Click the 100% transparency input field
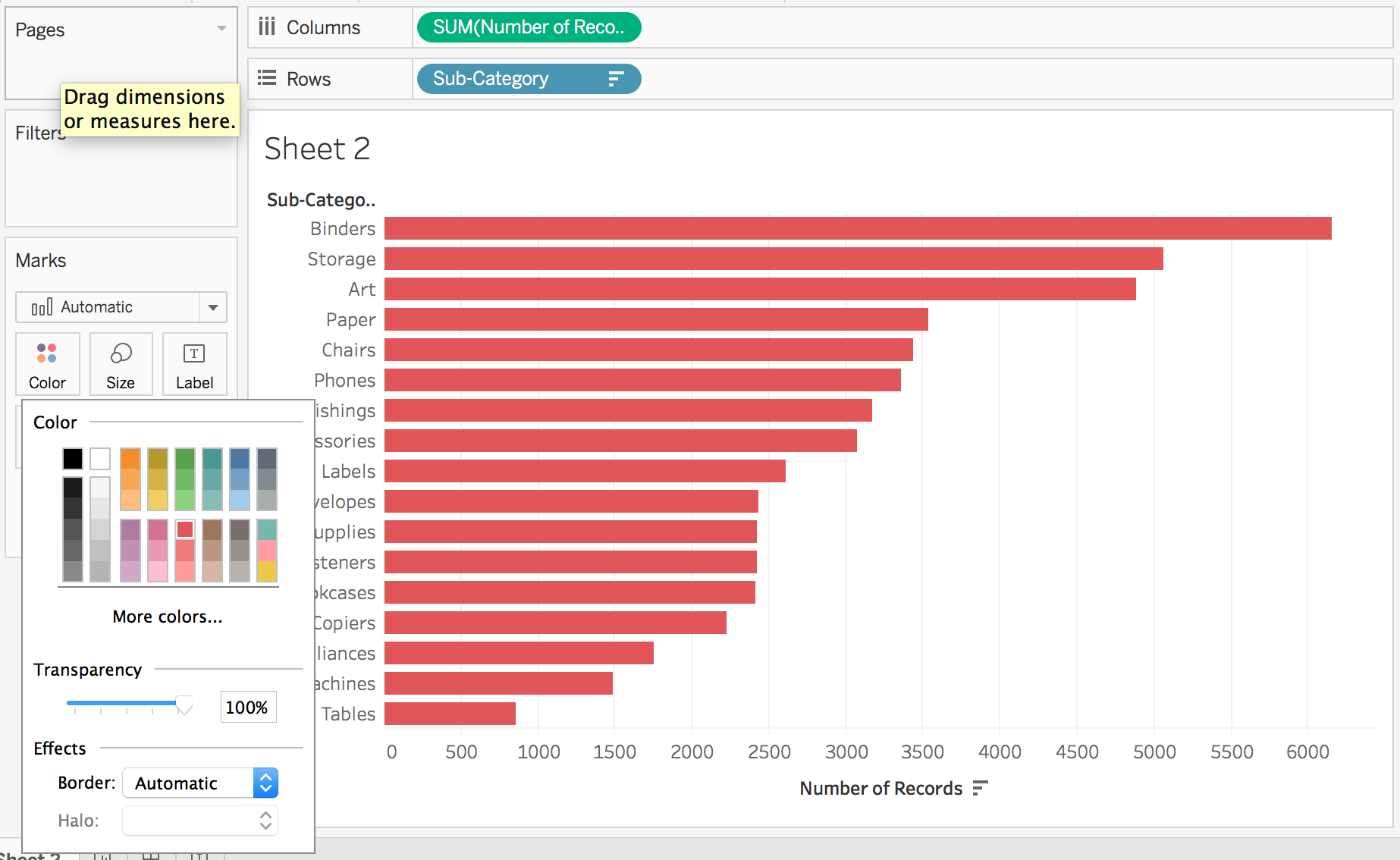Image resolution: width=1400 pixels, height=860 pixels. tap(247, 707)
